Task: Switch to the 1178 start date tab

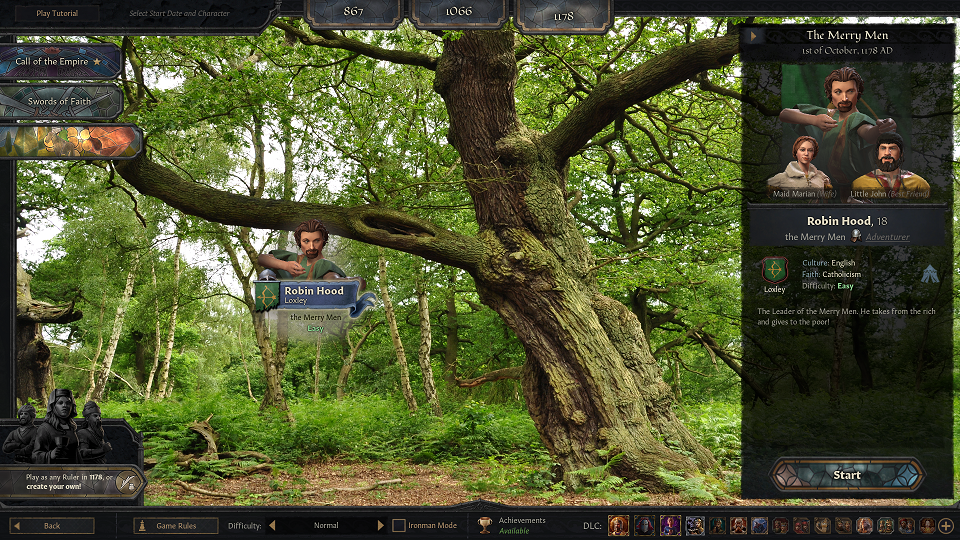Action: (564, 14)
